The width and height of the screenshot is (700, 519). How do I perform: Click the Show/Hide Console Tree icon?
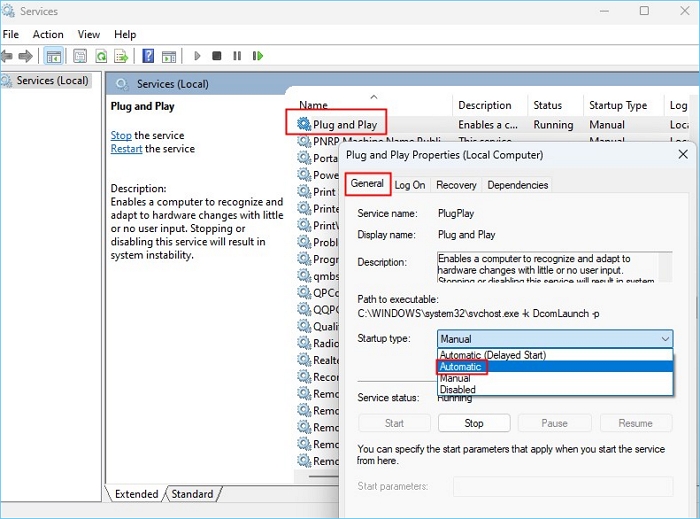[x=54, y=56]
